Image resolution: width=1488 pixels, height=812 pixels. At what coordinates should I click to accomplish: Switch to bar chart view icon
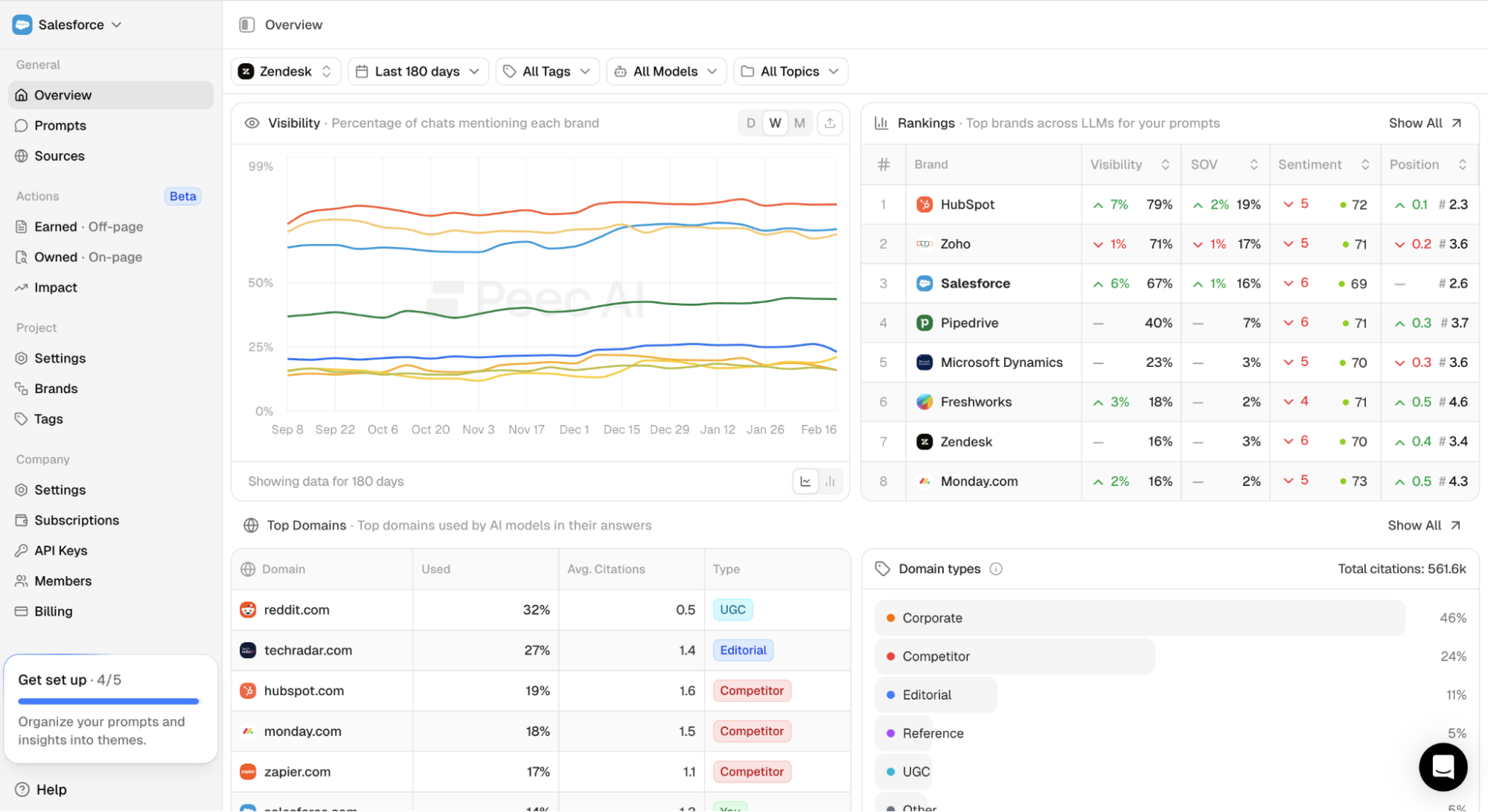click(x=830, y=482)
